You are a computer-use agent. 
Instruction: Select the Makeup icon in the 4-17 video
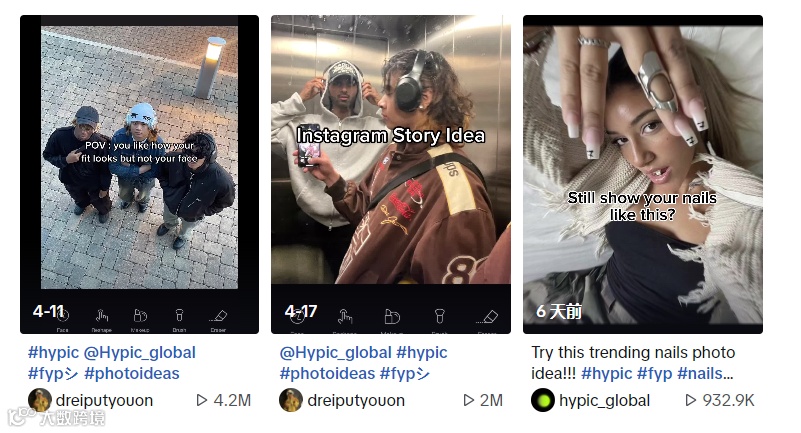coord(392,317)
